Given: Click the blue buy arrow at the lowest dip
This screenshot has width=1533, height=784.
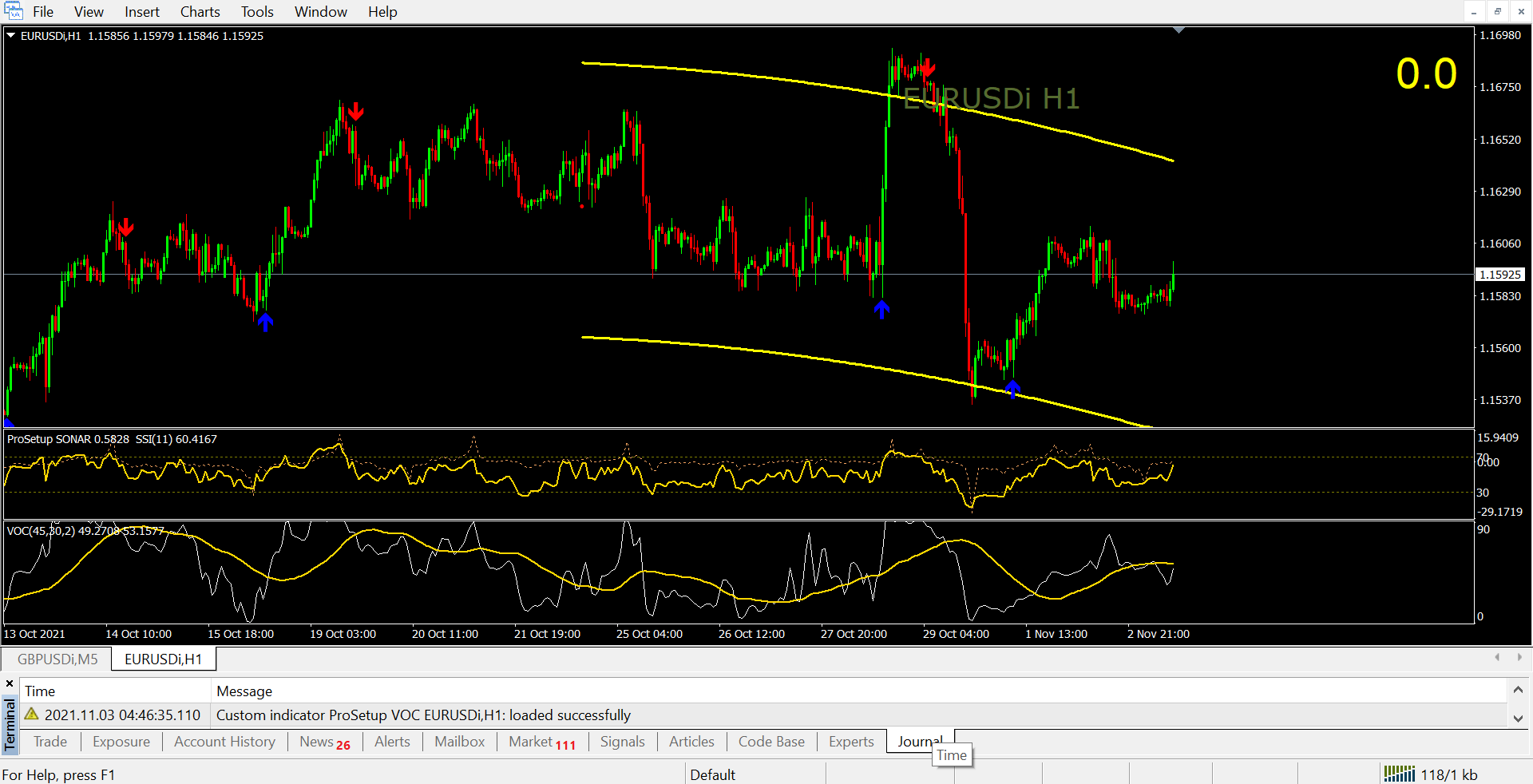Looking at the screenshot, I should pyautogui.click(x=1012, y=389).
